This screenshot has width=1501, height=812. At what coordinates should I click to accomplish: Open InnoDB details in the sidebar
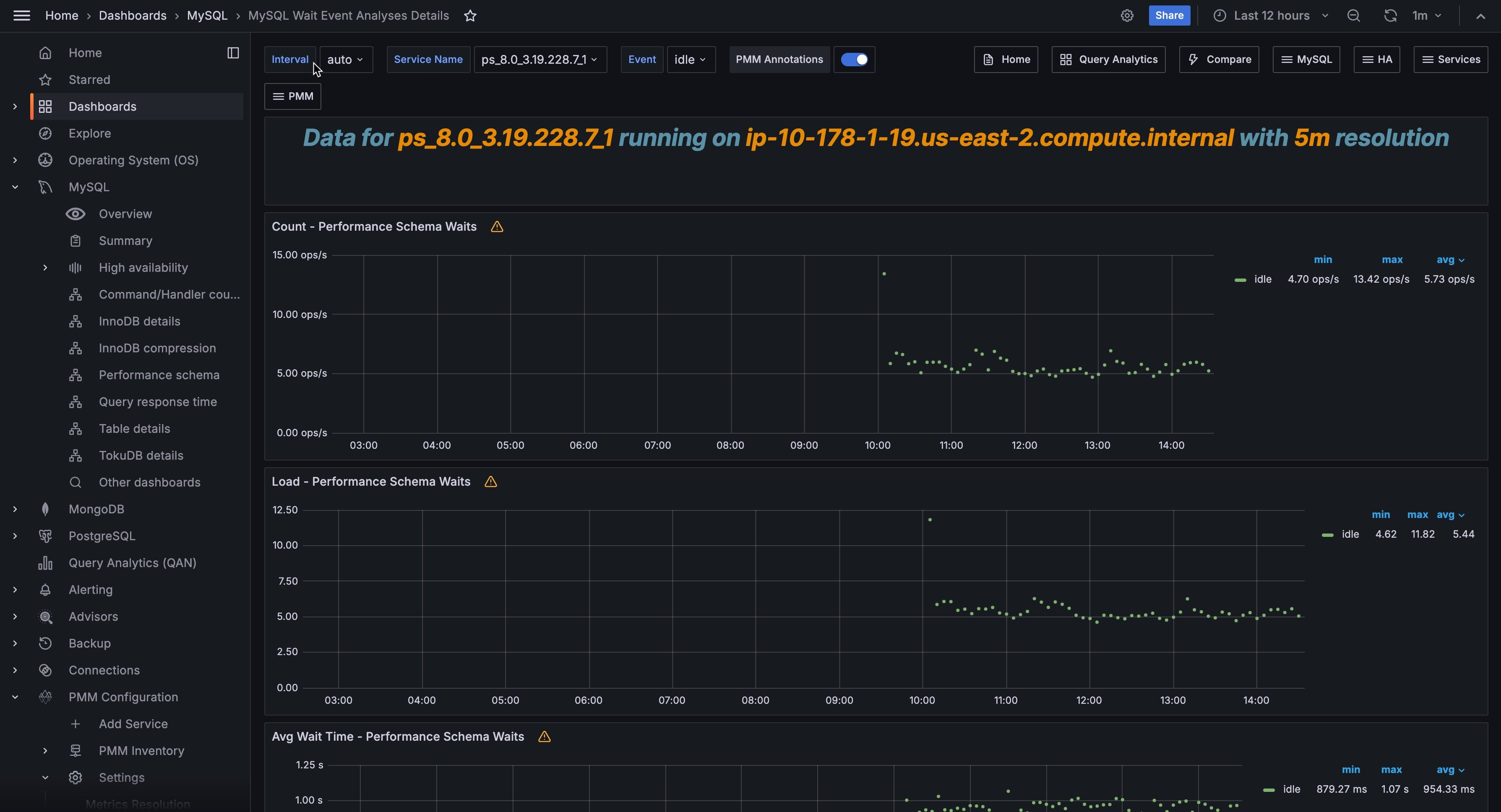click(139, 321)
